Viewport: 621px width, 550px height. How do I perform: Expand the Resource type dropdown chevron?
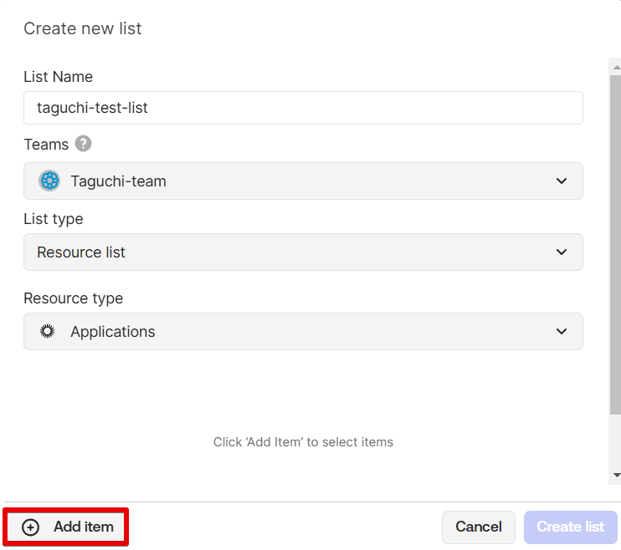(x=560, y=332)
